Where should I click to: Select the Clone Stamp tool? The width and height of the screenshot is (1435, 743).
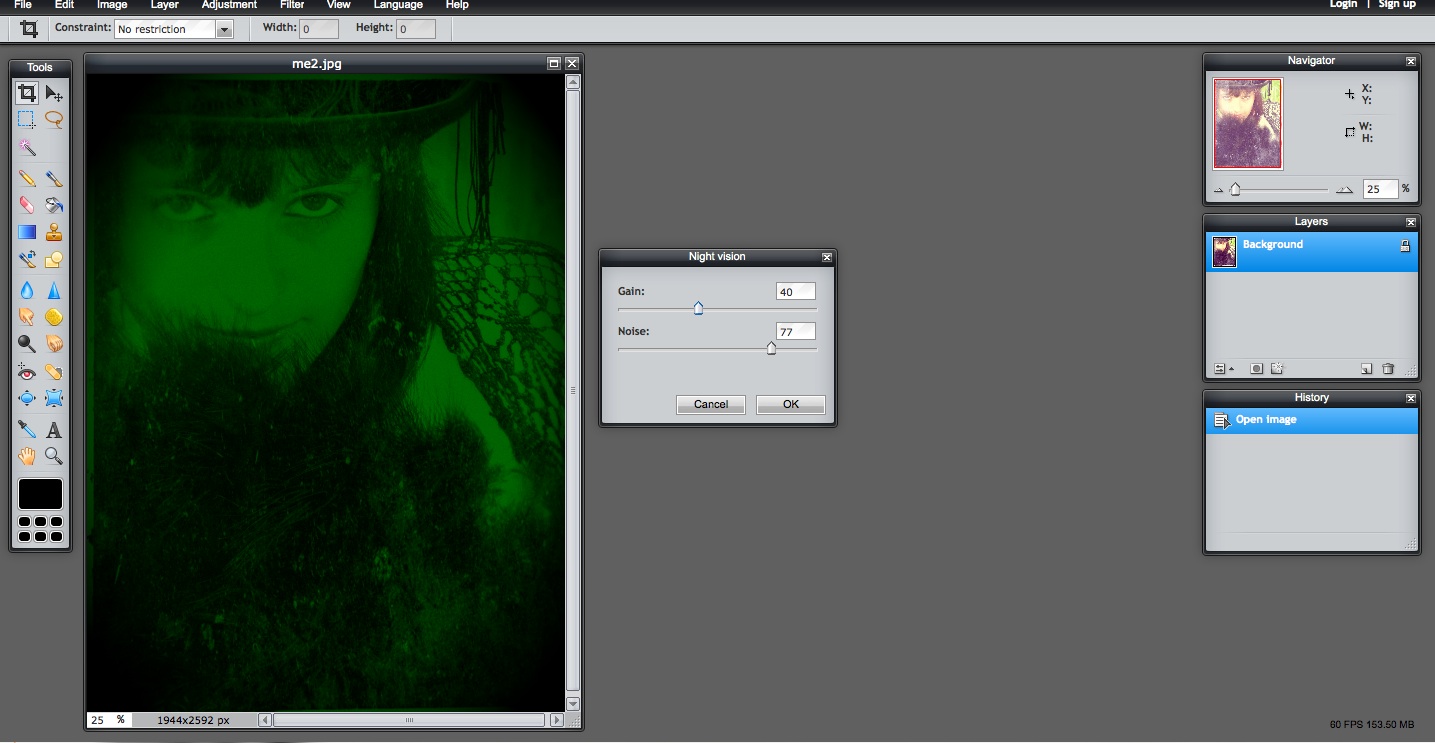[x=54, y=232]
